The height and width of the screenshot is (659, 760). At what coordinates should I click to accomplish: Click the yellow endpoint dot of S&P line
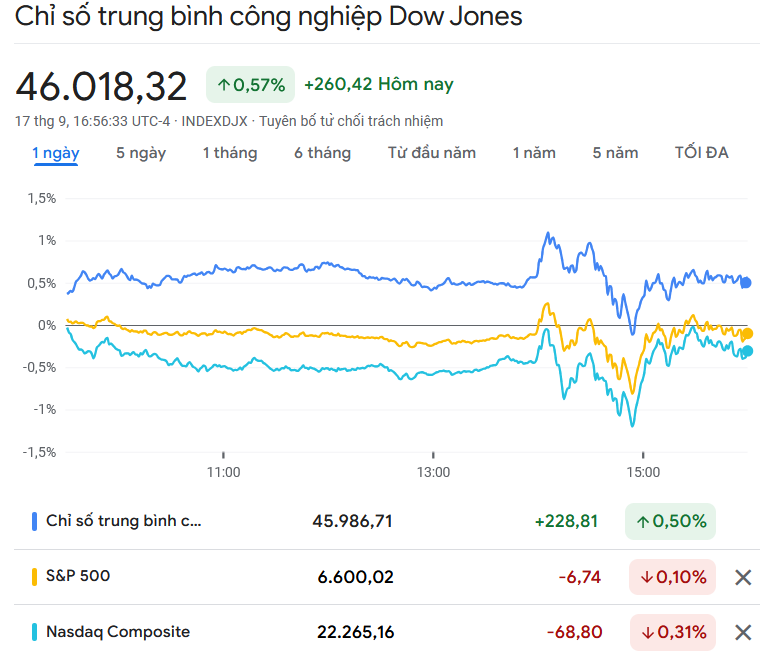coord(747,334)
